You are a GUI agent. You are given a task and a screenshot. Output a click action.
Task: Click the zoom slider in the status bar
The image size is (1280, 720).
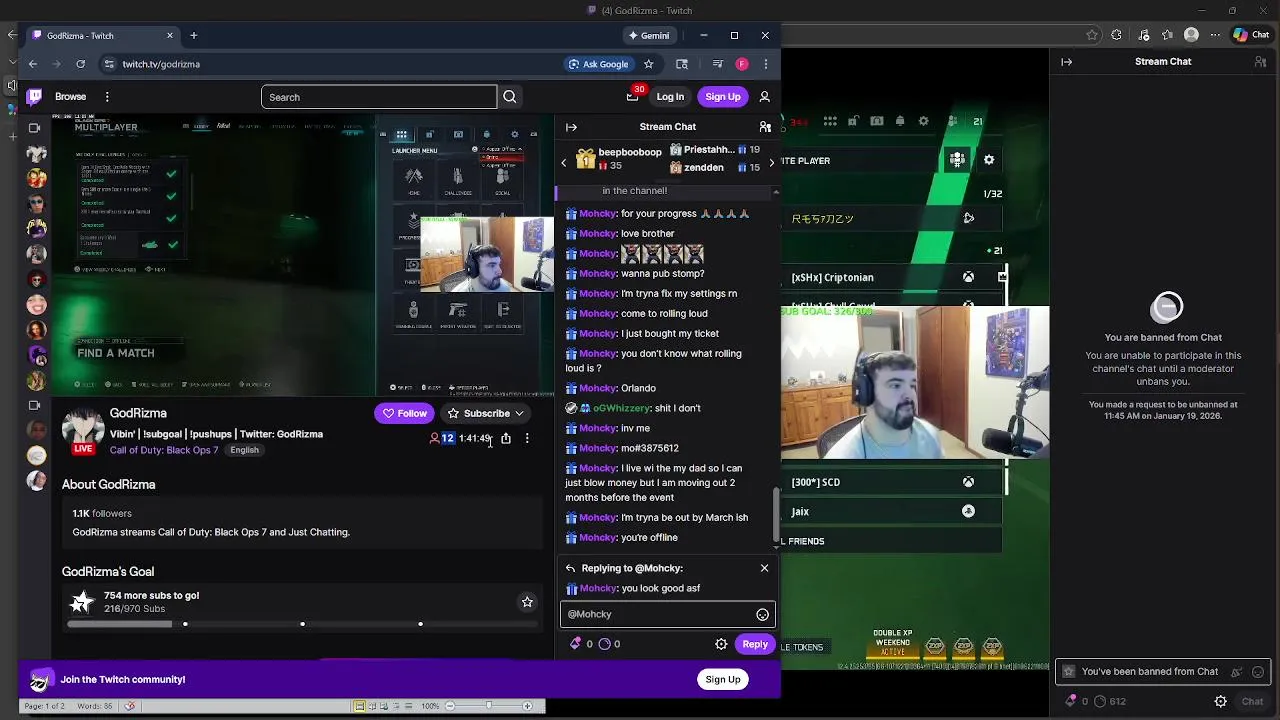click(488, 706)
